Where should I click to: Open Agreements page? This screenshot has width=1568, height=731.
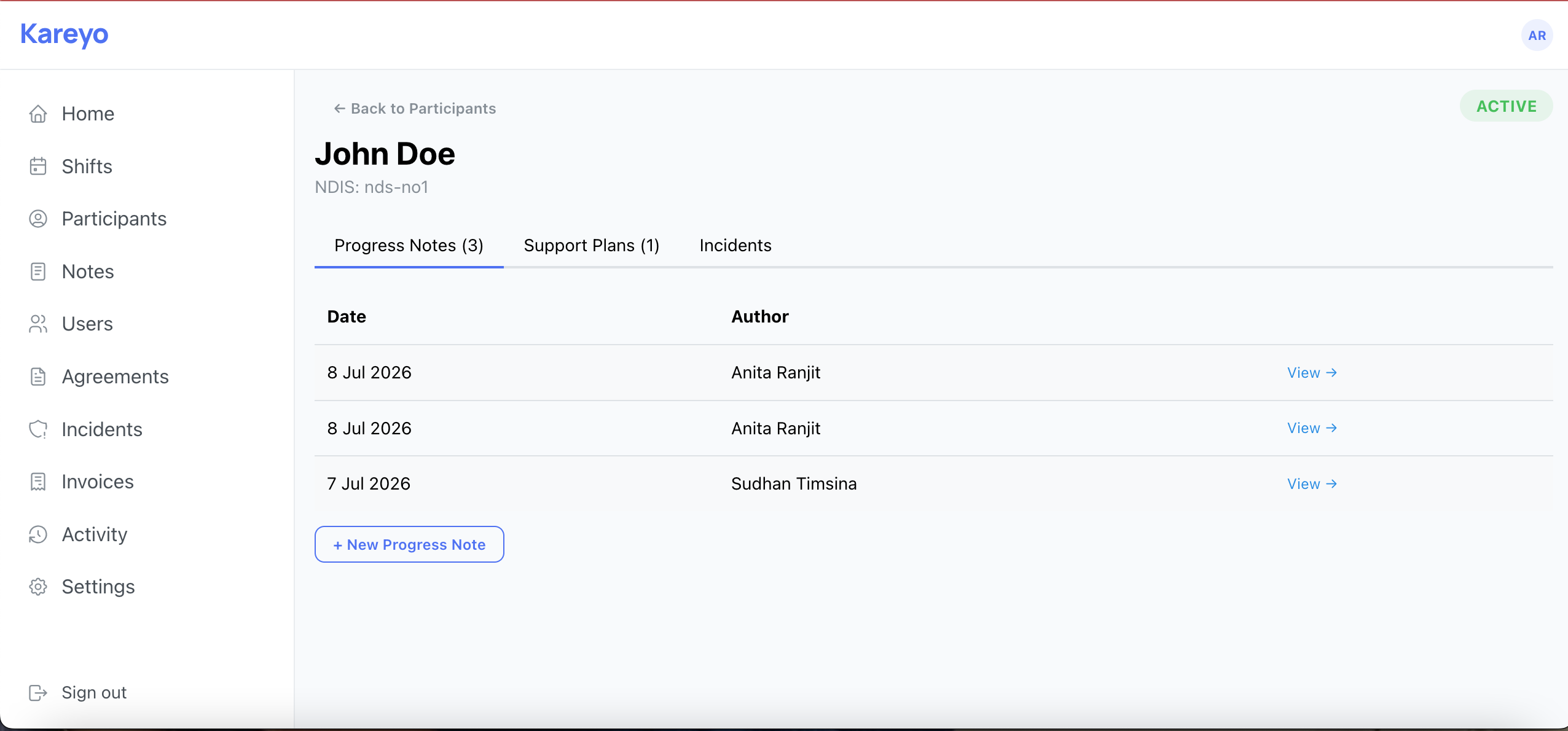(115, 377)
